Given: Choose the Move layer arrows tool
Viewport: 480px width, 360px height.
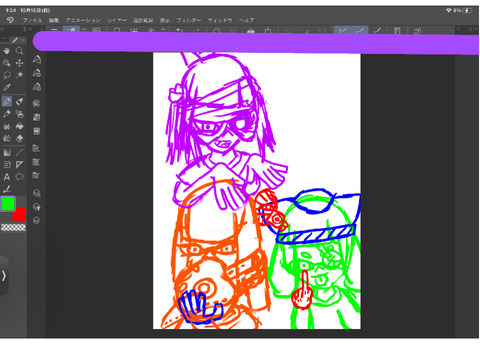Looking at the screenshot, I should click(x=20, y=63).
